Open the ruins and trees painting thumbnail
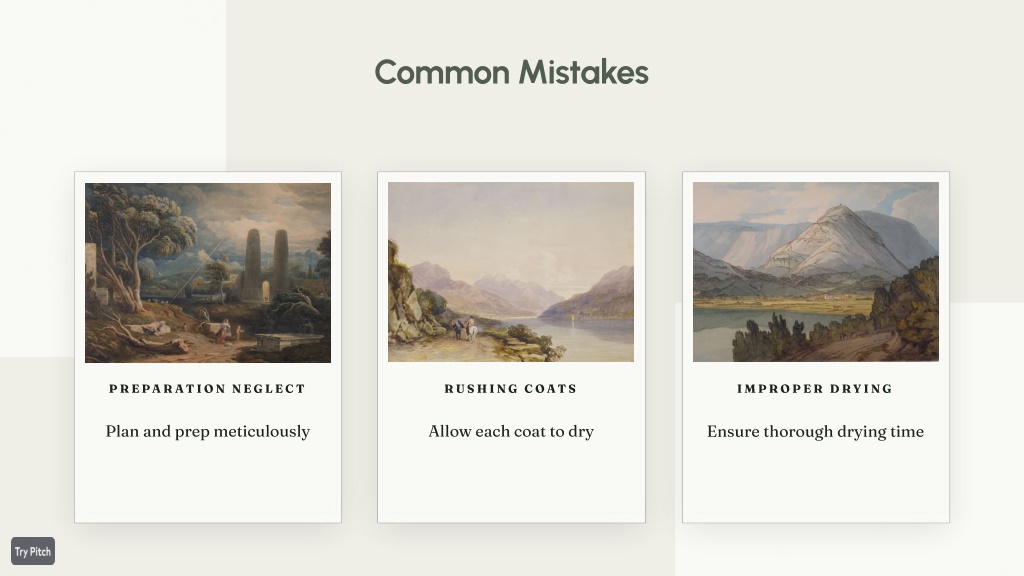Screen dimensions: 1024x576 pos(208,272)
